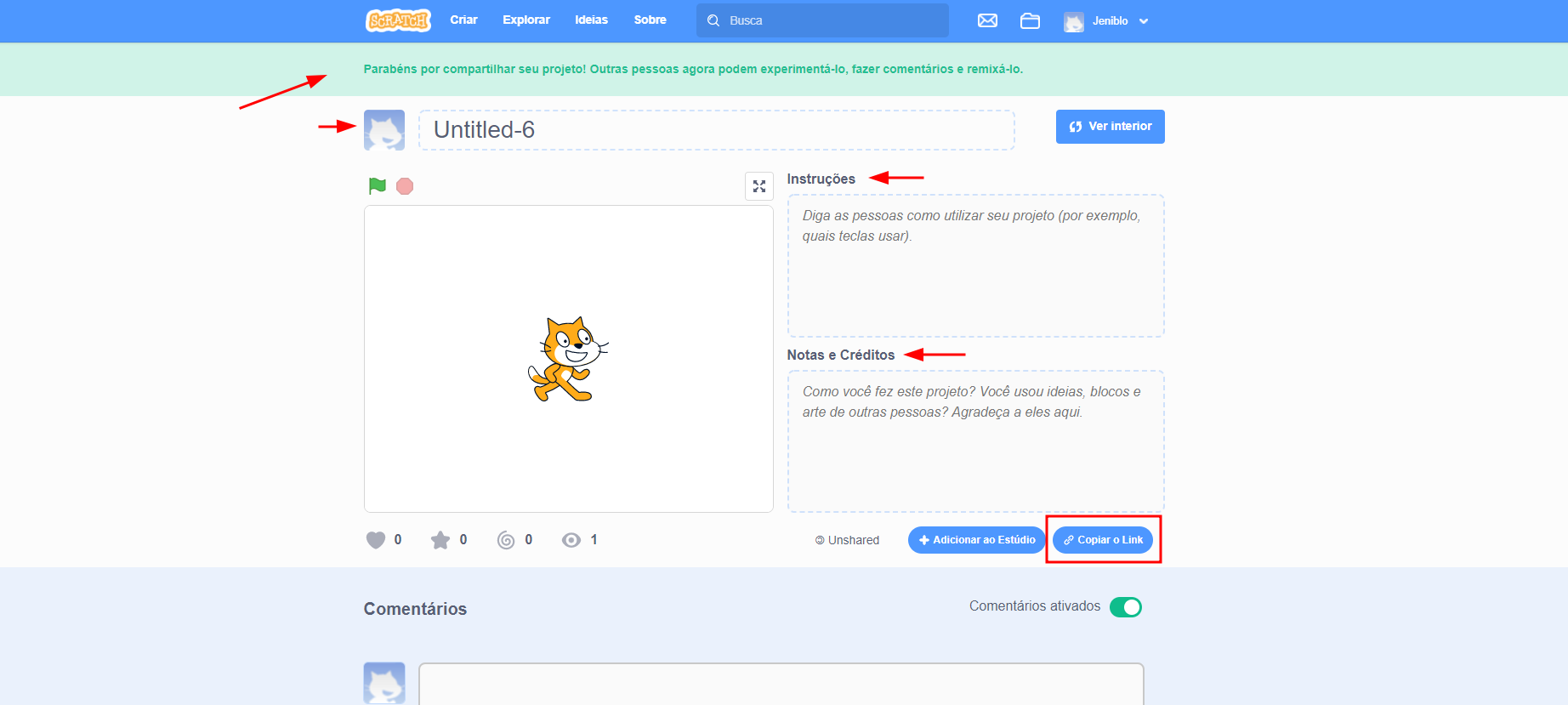Click the green flag to run project
The height and width of the screenshot is (705, 1568).
click(x=378, y=185)
